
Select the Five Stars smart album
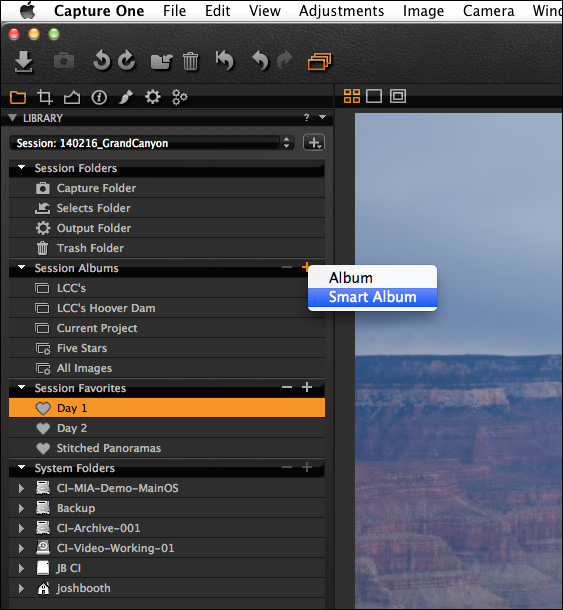pos(167,348)
